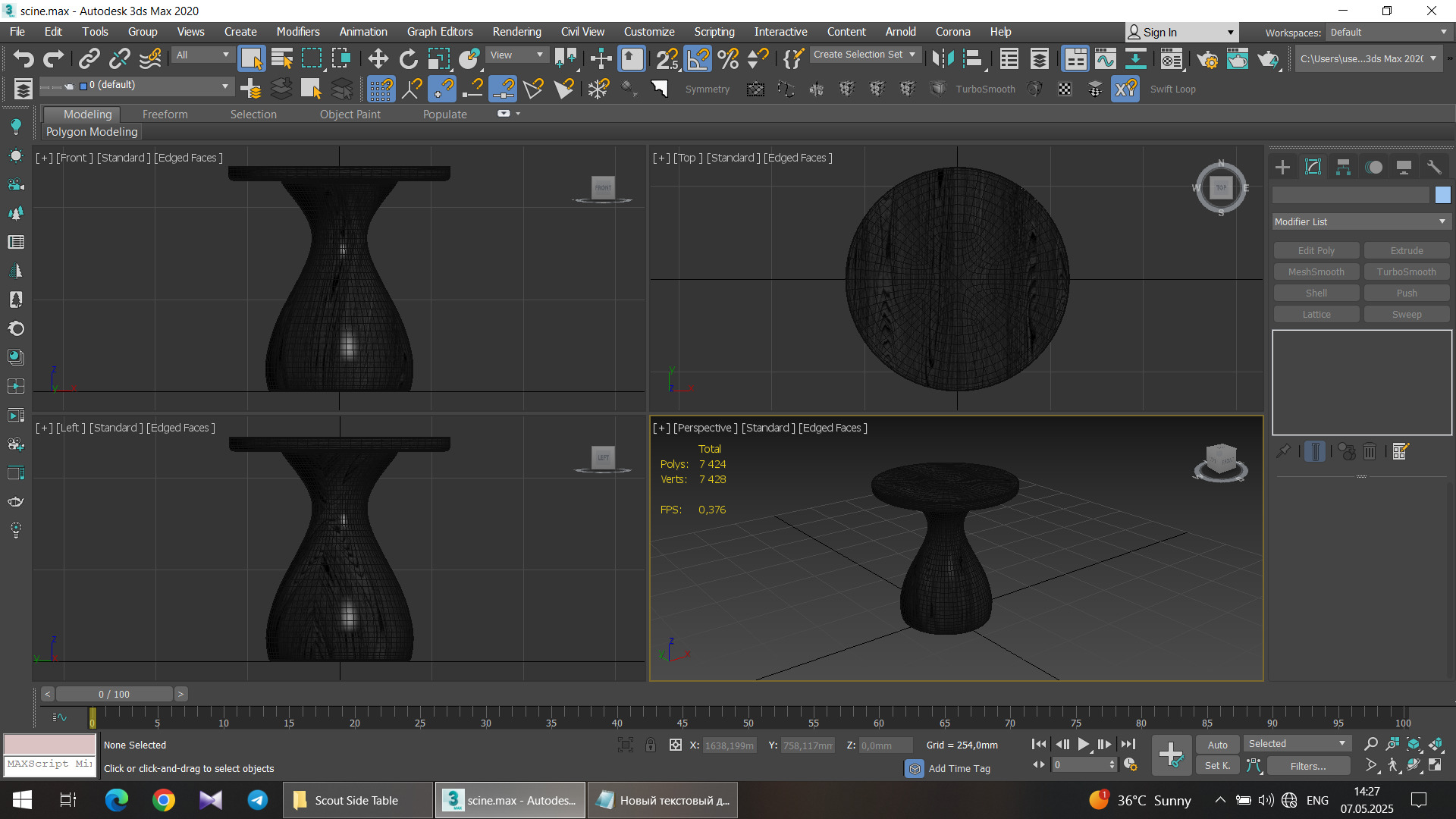Open the key filter Selected dropdown
This screenshot has width=1456, height=819.
click(x=1297, y=744)
